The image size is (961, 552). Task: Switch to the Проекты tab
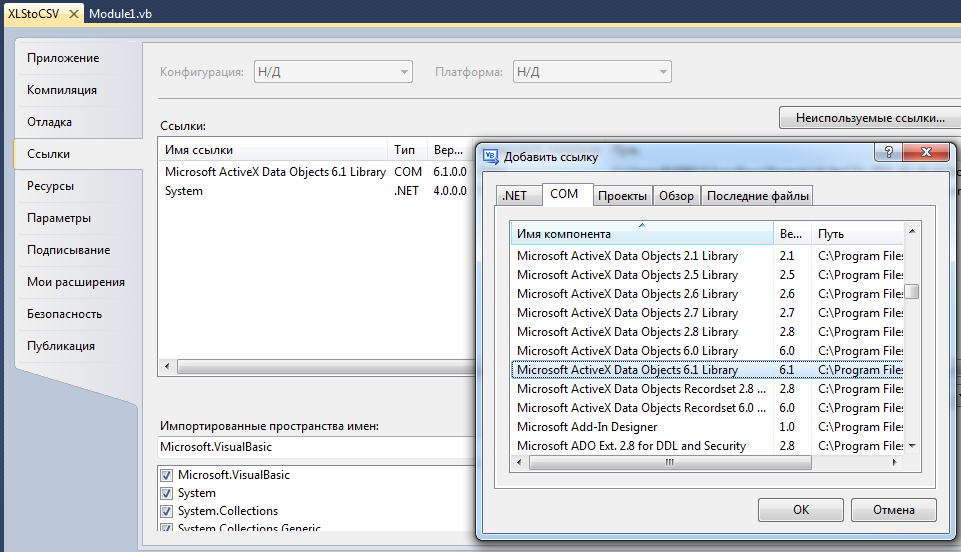[x=622, y=195]
